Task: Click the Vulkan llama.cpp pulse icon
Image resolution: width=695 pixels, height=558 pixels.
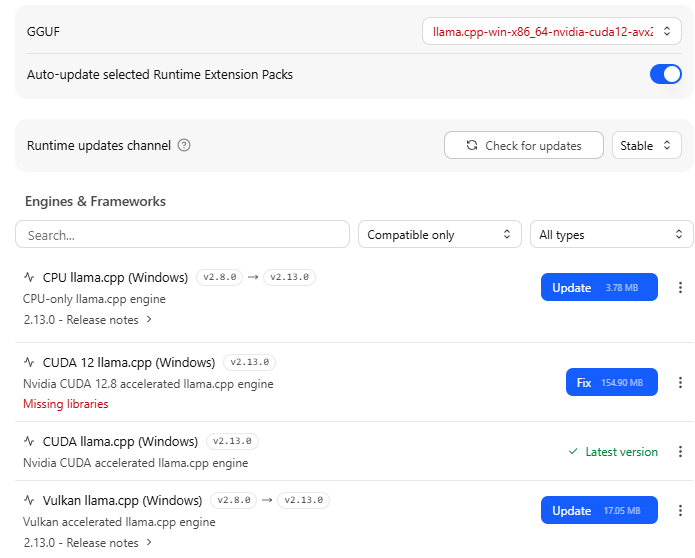Action: pyautogui.click(x=29, y=500)
